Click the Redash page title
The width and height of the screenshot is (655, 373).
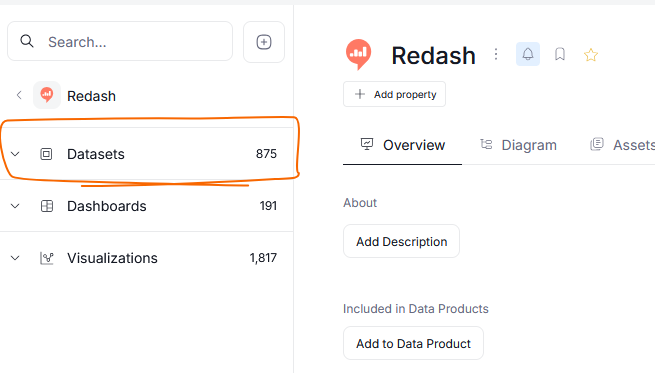point(433,56)
